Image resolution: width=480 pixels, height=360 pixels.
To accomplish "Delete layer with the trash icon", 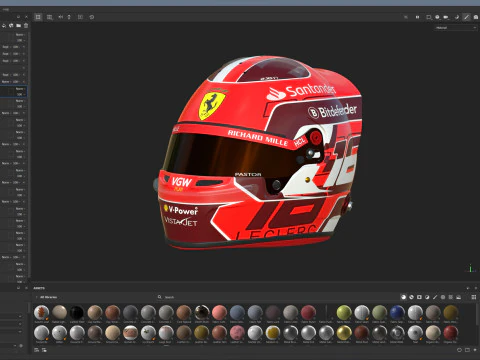I will 26,26.
